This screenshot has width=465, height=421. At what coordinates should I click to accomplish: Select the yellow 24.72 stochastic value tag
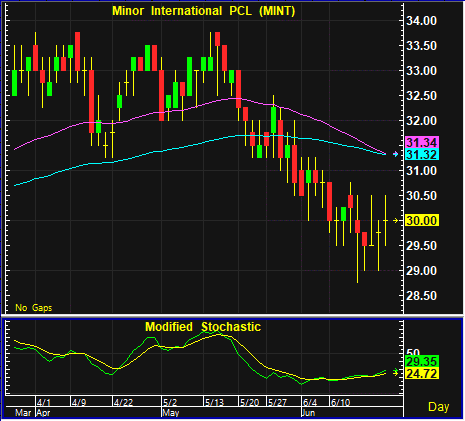pos(422,373)
